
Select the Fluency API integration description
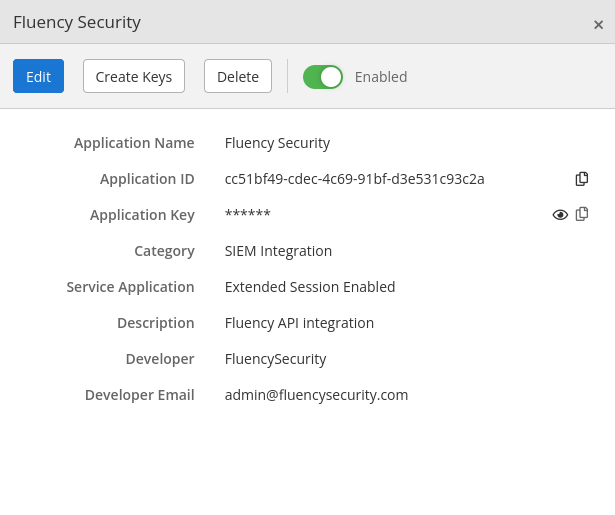point(299,323)
